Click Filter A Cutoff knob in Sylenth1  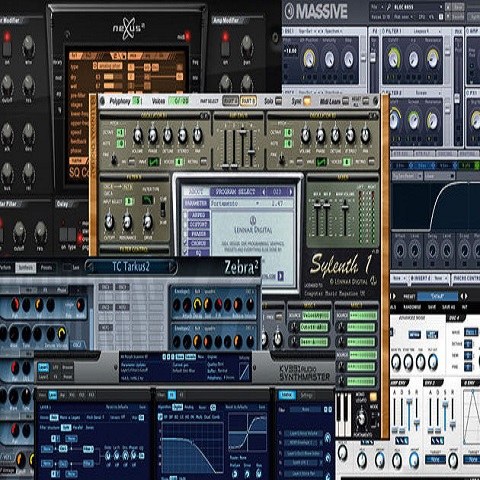point(109,222)
